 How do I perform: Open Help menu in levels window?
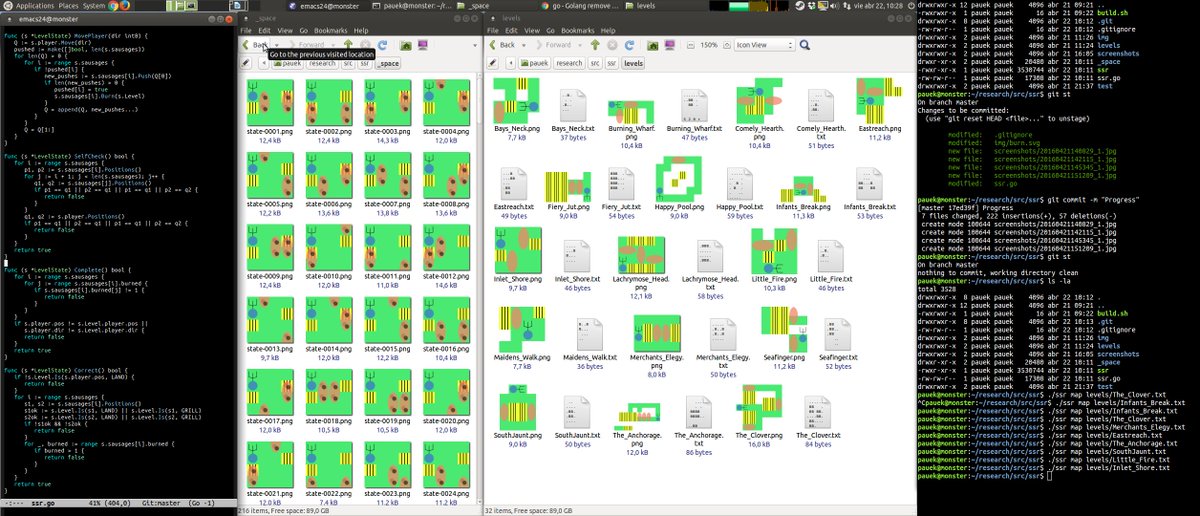click(609, 31)
